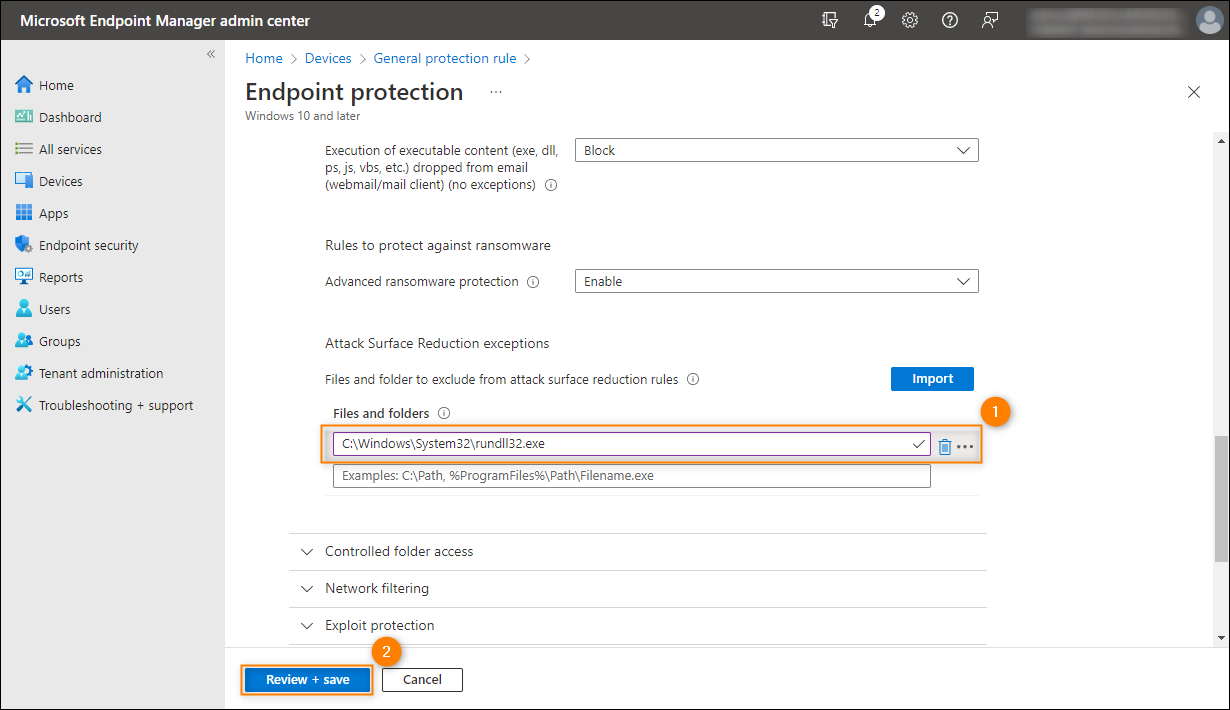Click the Reports icon in sidebar
This screenshot has height=710, width=1230.
(24, 277)
